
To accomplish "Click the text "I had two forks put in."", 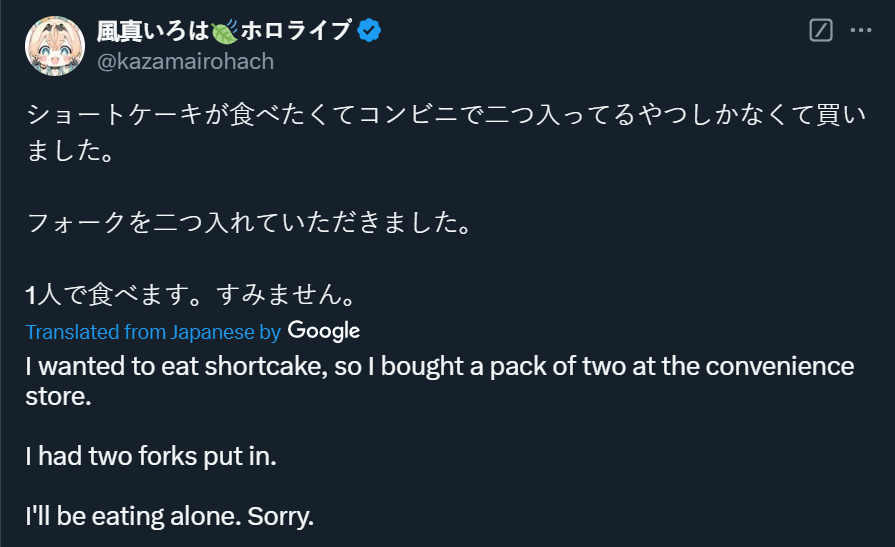I will 150,456.
